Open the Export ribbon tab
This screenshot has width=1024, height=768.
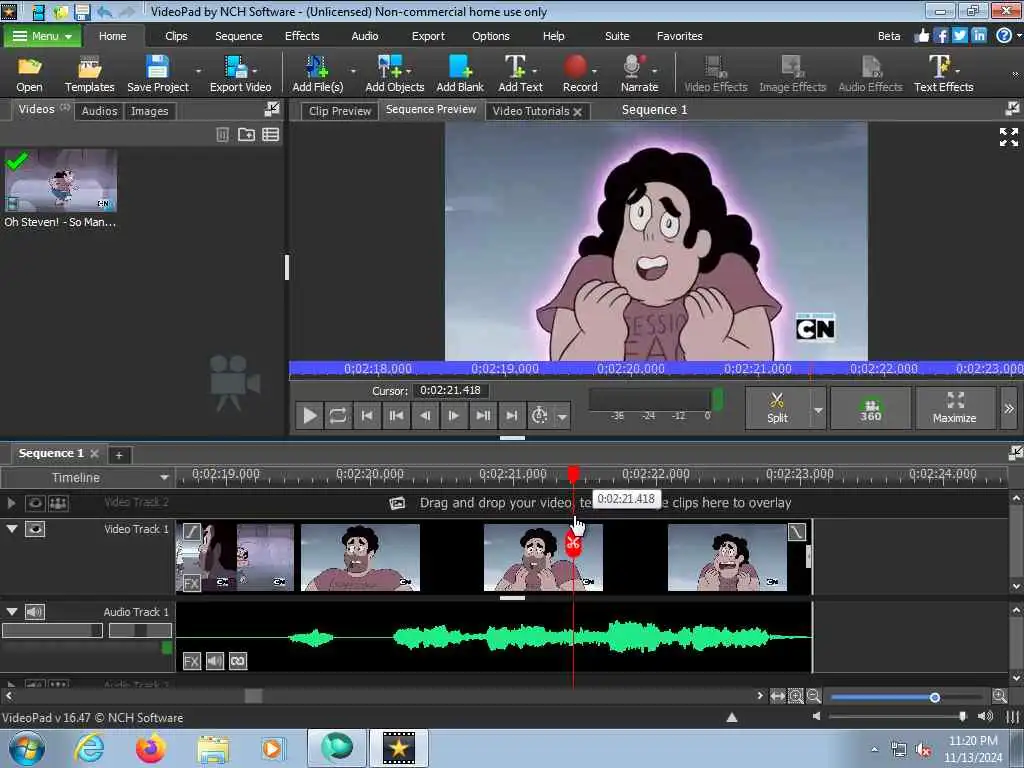[428, 36]
